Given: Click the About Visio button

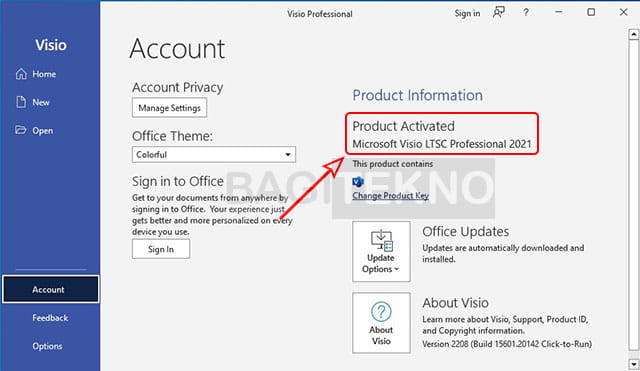Looking at the screenshot, I should (381, 323).
